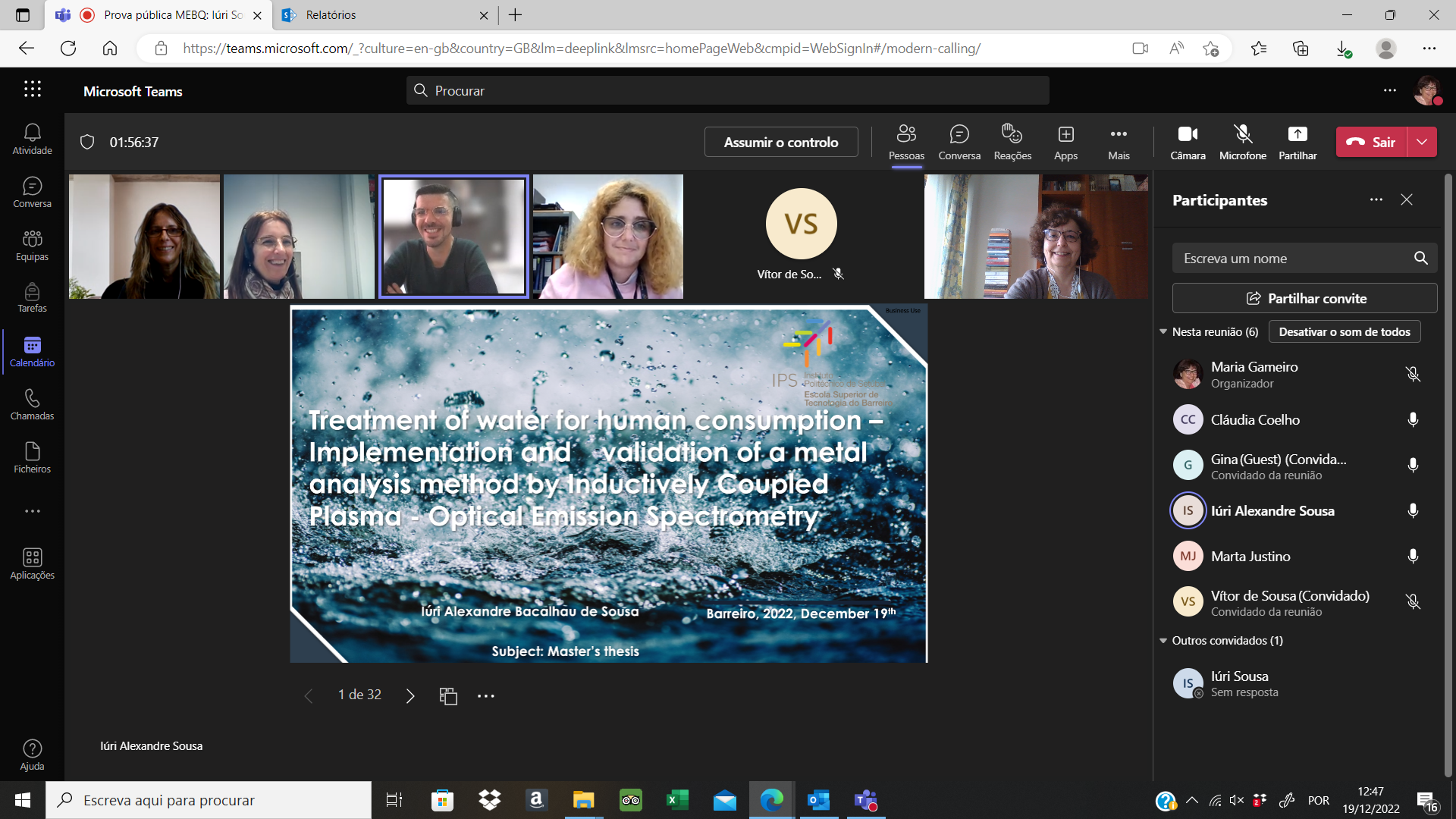Switch to the Relatórios browser tab
This screenshot has width=1456, height=819.
tap(331, 15)
